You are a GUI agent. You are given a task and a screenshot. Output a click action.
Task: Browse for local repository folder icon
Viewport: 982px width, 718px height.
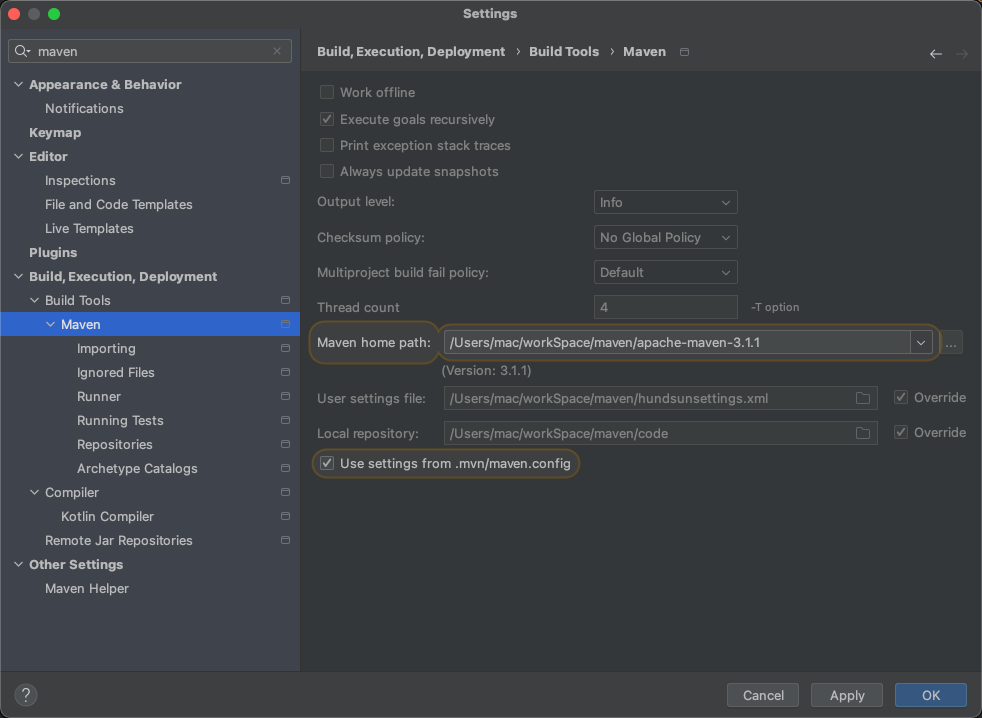coord(863,433)
